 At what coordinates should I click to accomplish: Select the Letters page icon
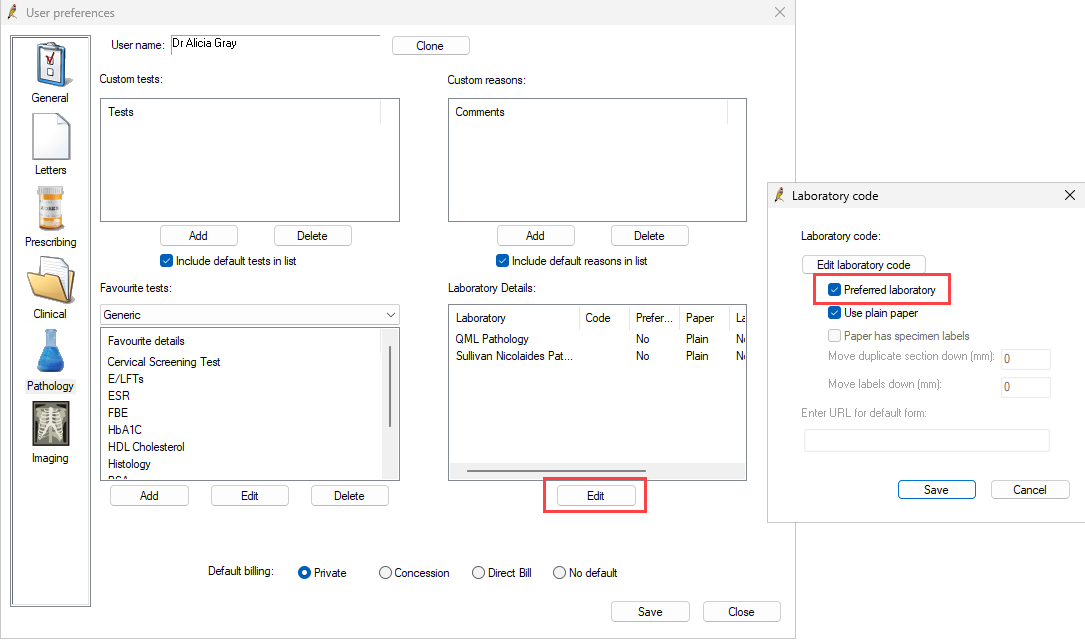[x=50, y=138]
